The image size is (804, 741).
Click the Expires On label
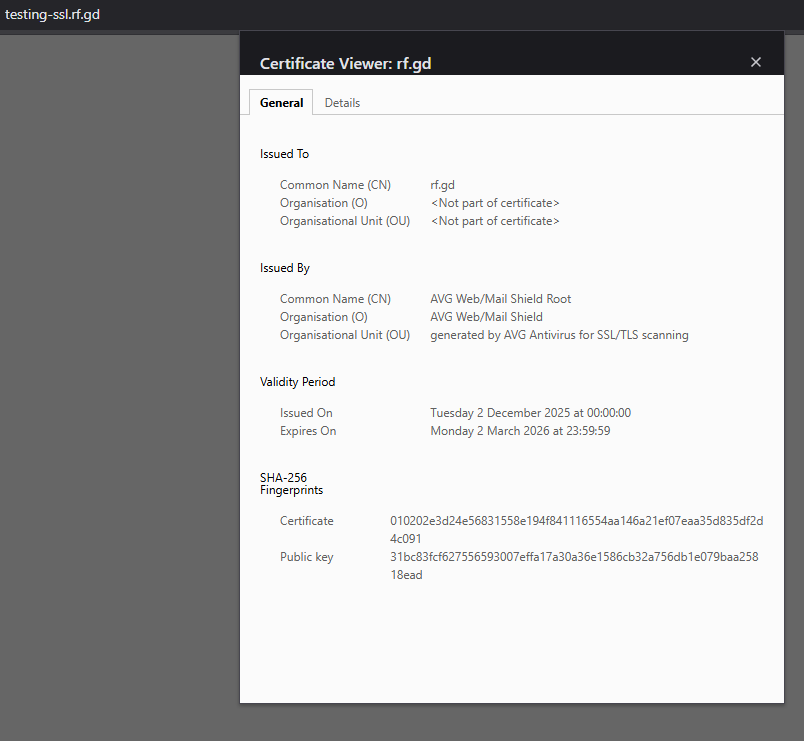pos(308,431)
